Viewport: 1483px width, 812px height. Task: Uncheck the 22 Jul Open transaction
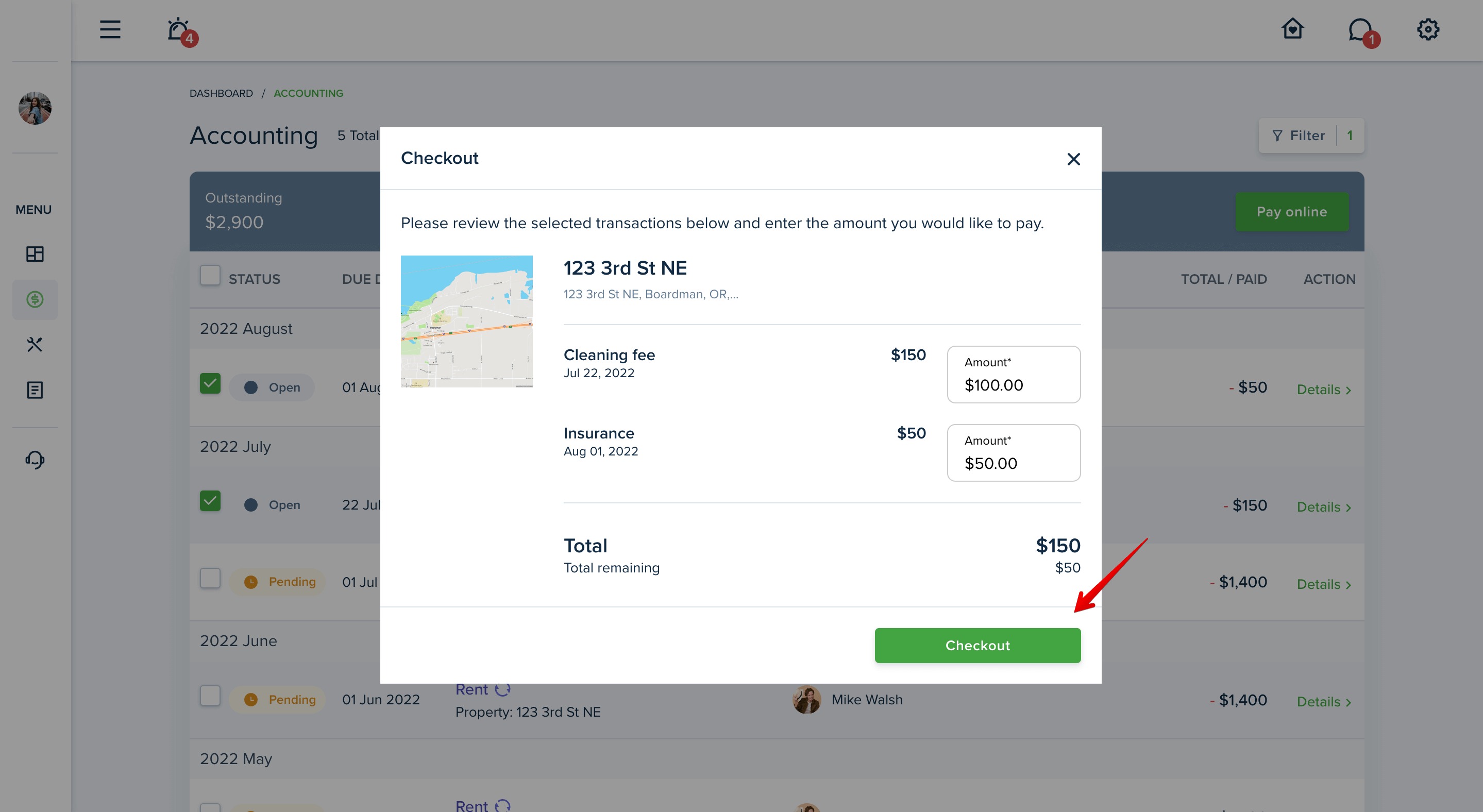pos(210,501)
